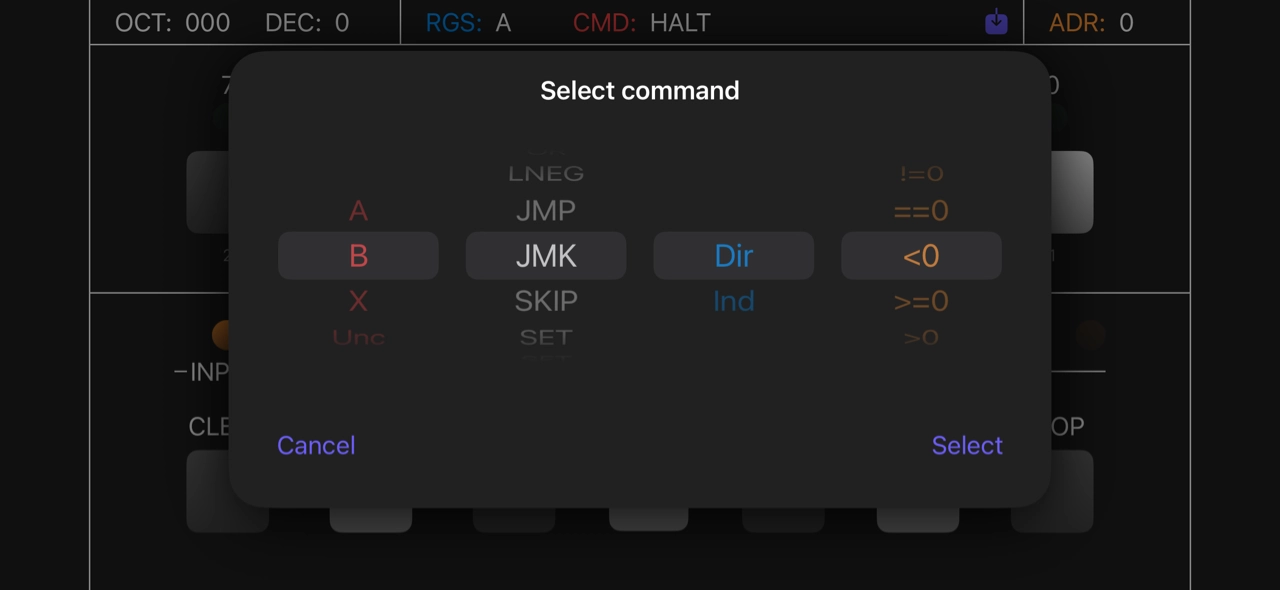Choose the SKIP command option

[546, 301]
